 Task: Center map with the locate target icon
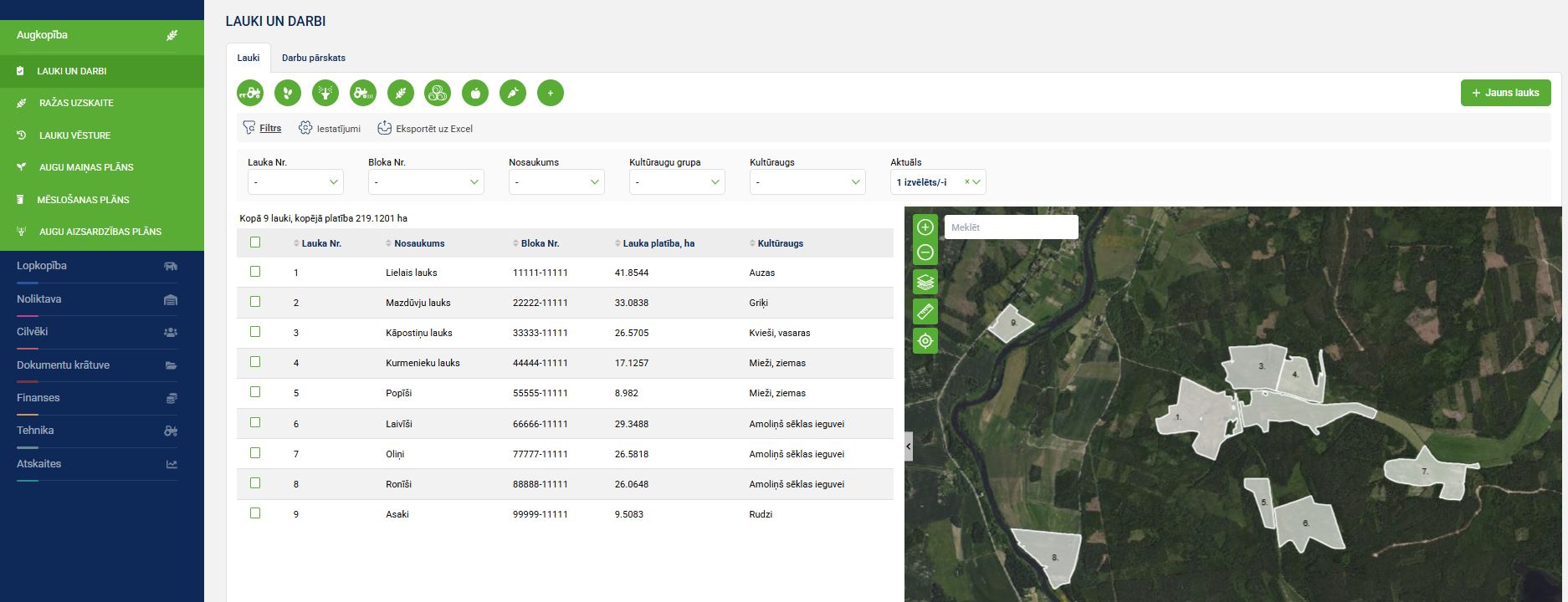[925, 340]
